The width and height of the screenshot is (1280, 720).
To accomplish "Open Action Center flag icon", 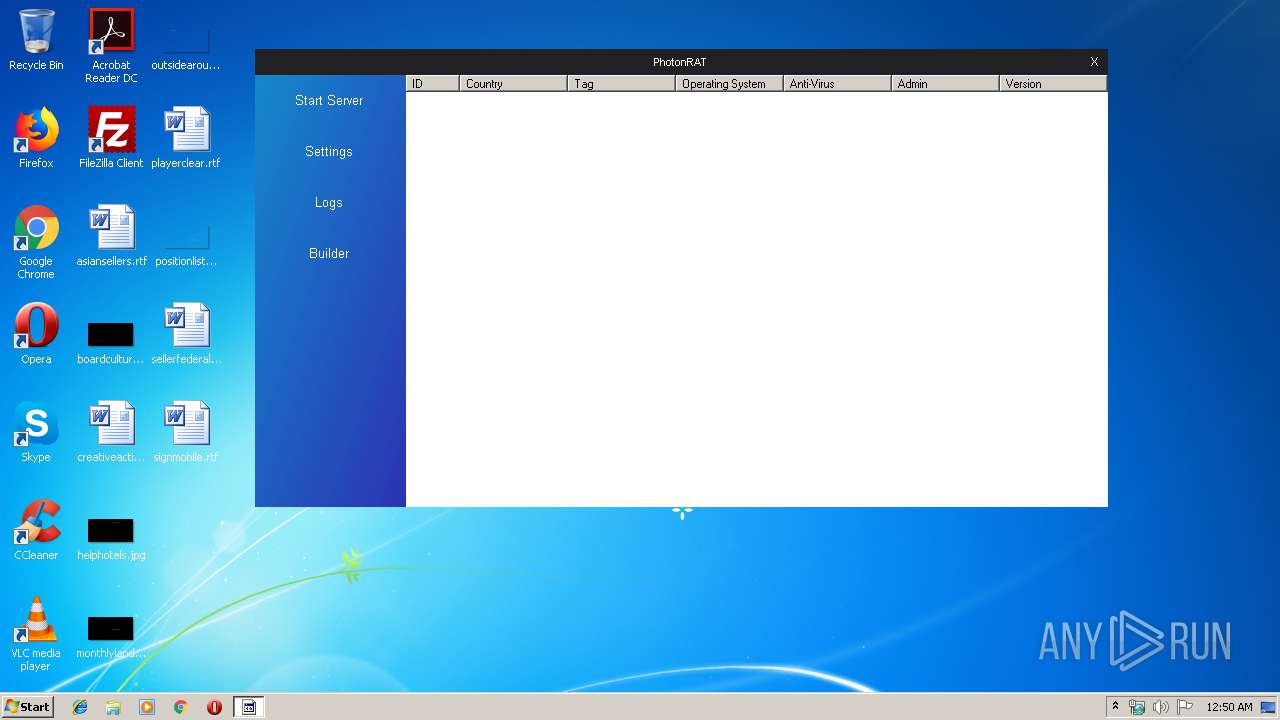I will [x=1185, y=707].
